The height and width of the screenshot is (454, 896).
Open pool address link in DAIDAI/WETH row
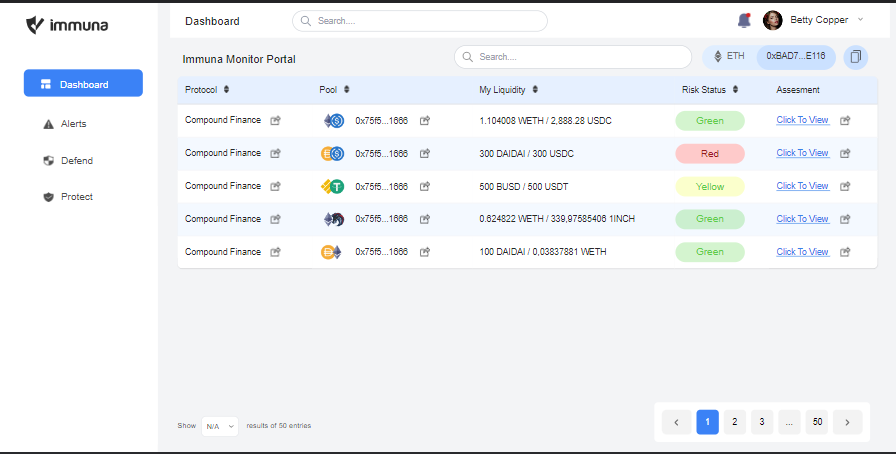tap(425, 252)
